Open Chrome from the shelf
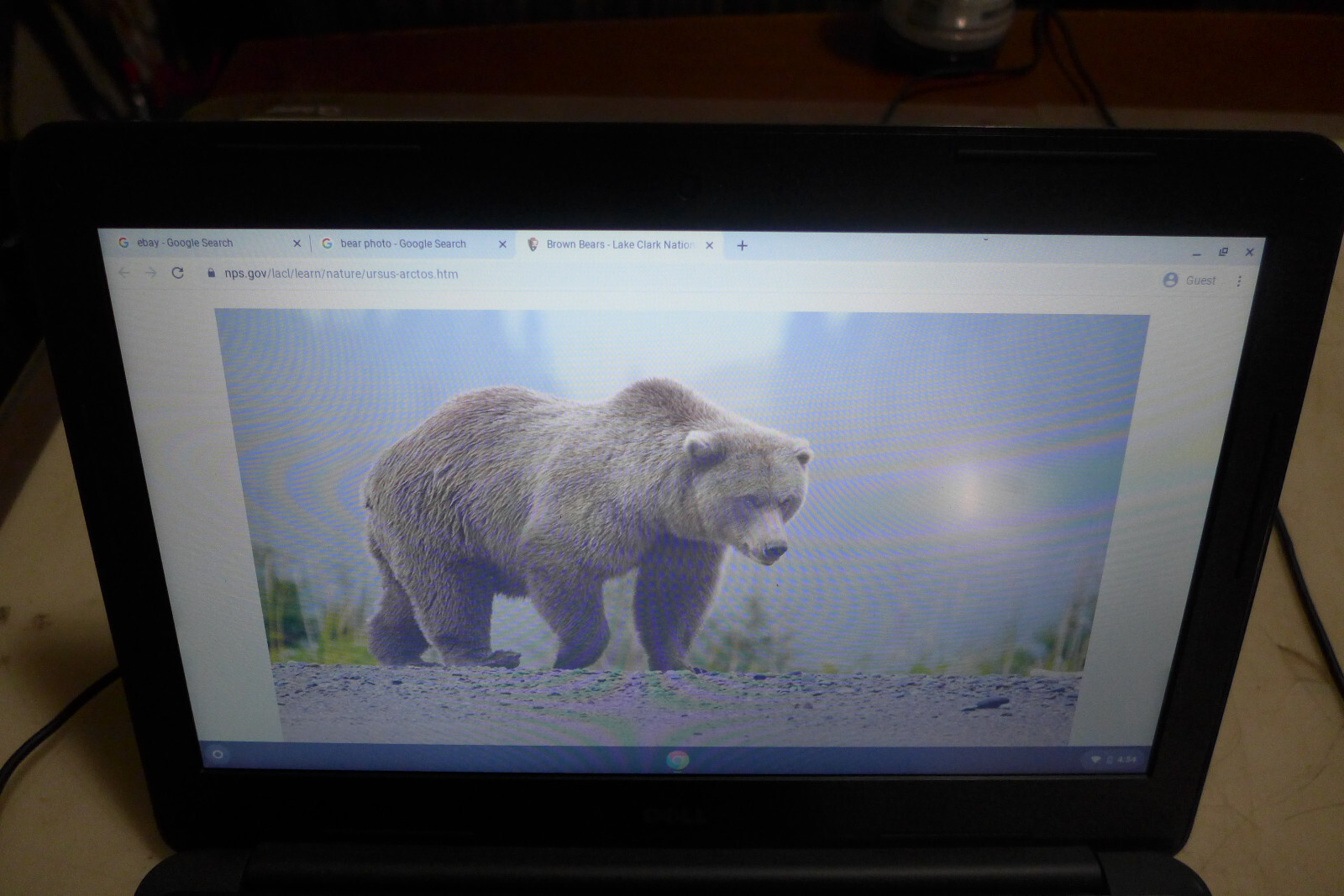1344x896 pixels. (677, 760)
